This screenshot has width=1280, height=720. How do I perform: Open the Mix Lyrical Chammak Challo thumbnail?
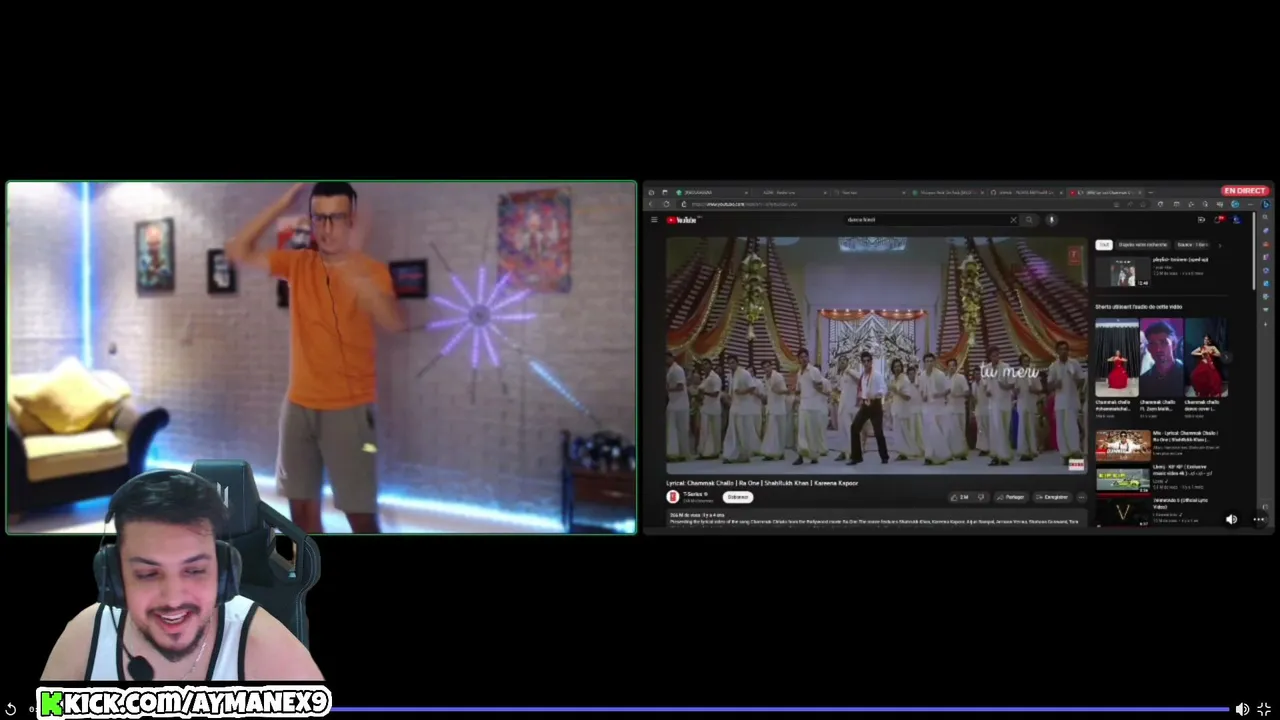click(1122, 446)
